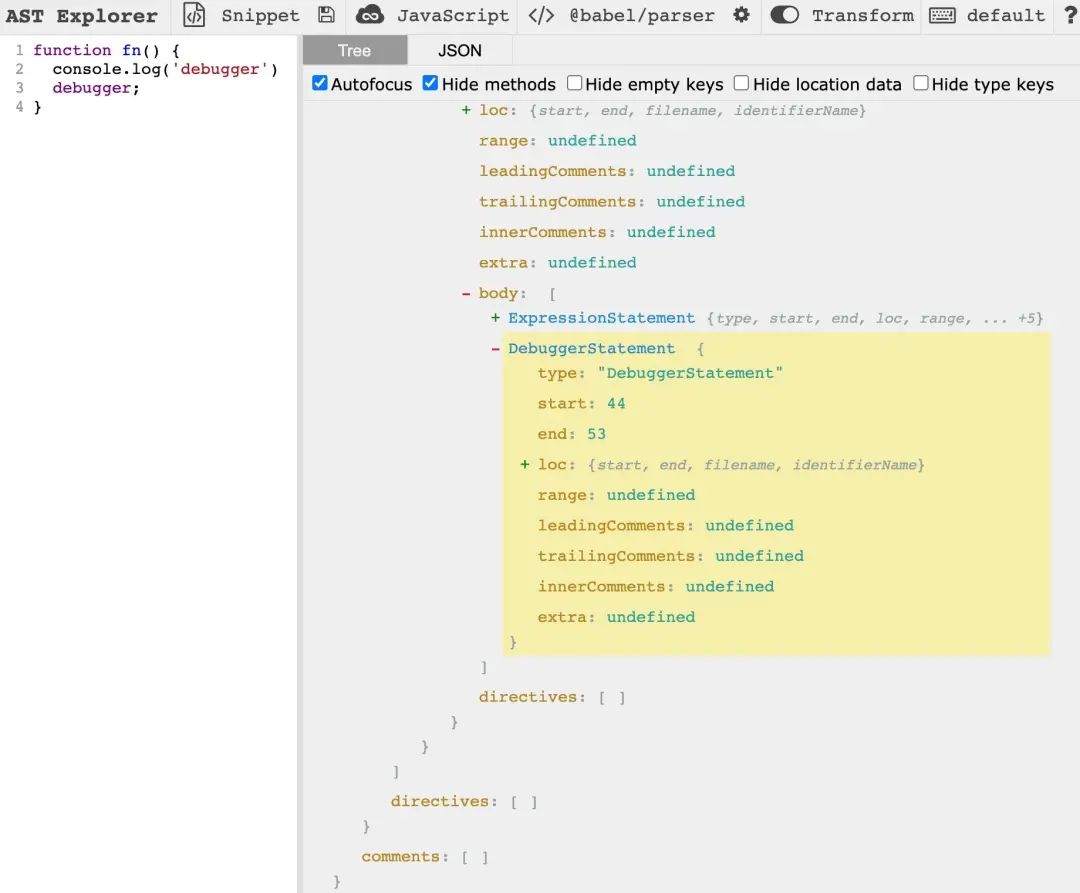The image size is (1080, 893).
Task: Click top innerComments: undefined row
Action: click(x=597, y=232)
